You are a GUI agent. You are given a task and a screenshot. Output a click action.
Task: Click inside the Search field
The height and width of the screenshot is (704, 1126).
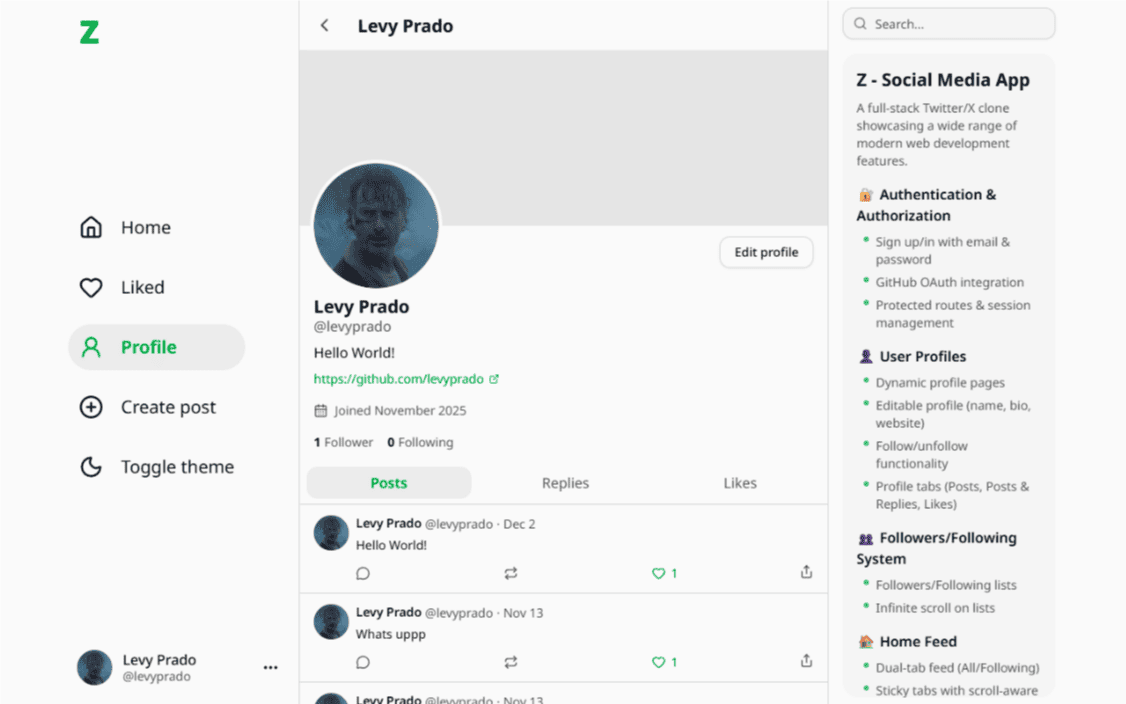948,23
